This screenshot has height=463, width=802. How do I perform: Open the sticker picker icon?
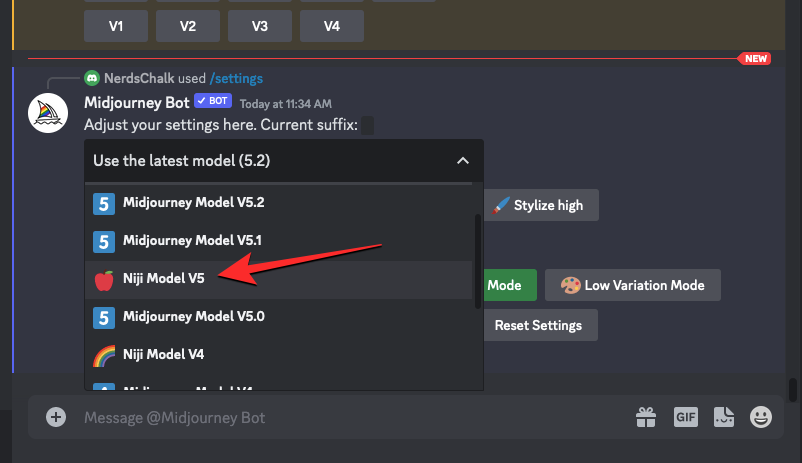(x=724, y=417)
